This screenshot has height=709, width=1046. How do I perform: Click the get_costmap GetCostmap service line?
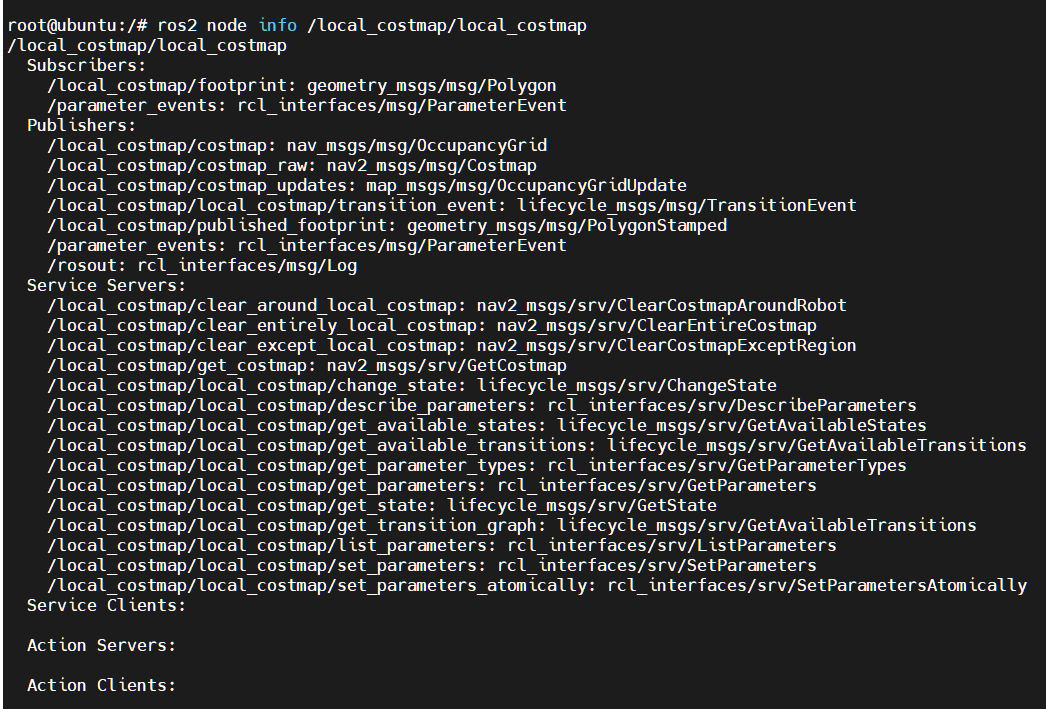pos(307,366)
